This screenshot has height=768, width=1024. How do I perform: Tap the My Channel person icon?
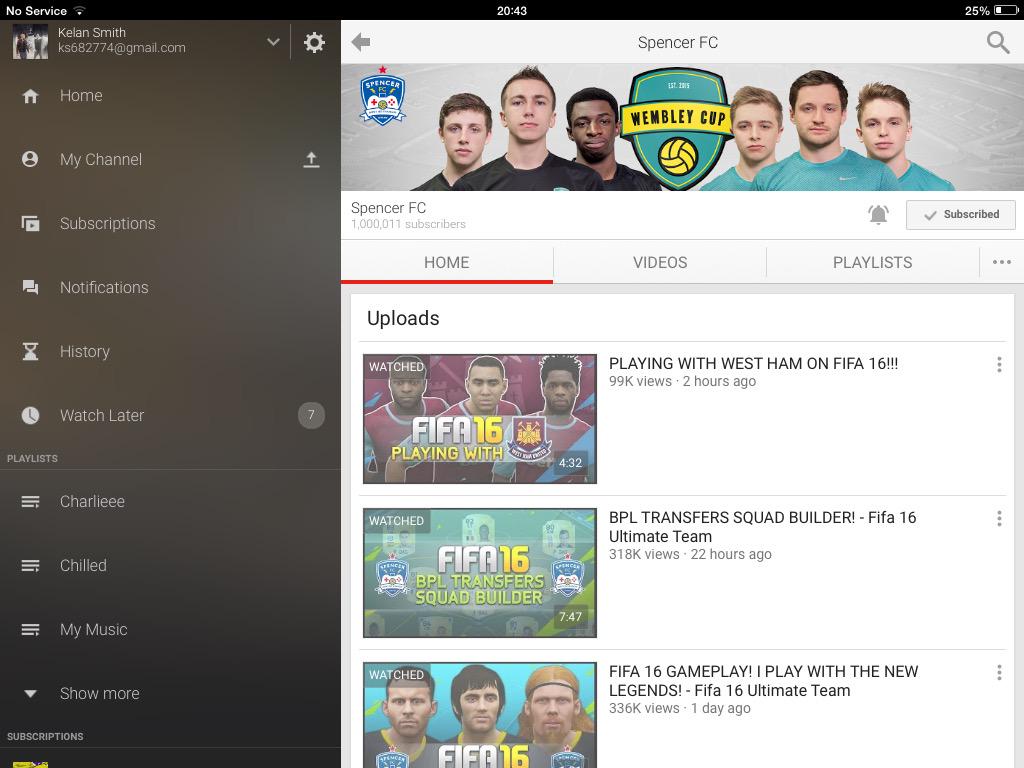(30, 159)
